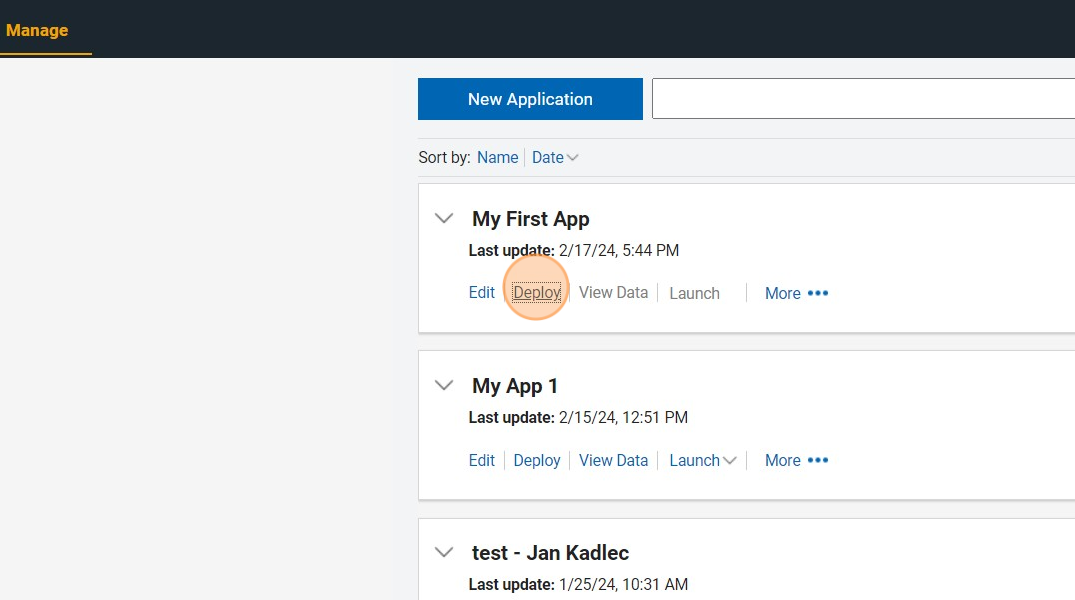Focus the search field beside New Application
The image size is (1075, 600).
pyautogui.click(x=860, y=99)
